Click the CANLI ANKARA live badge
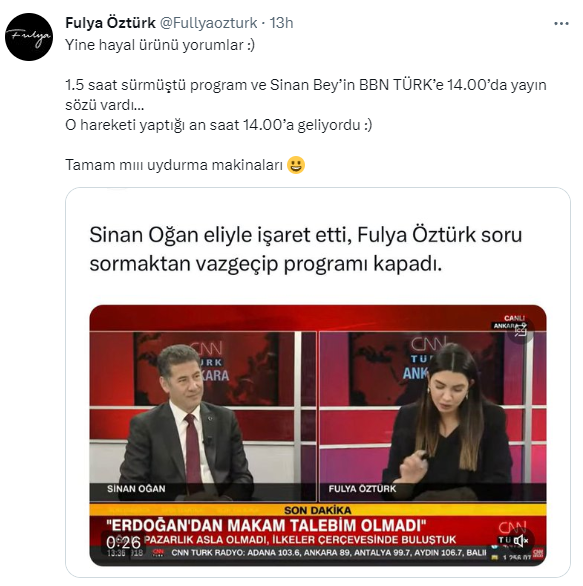The image size is (583, 586). (509, 322)
